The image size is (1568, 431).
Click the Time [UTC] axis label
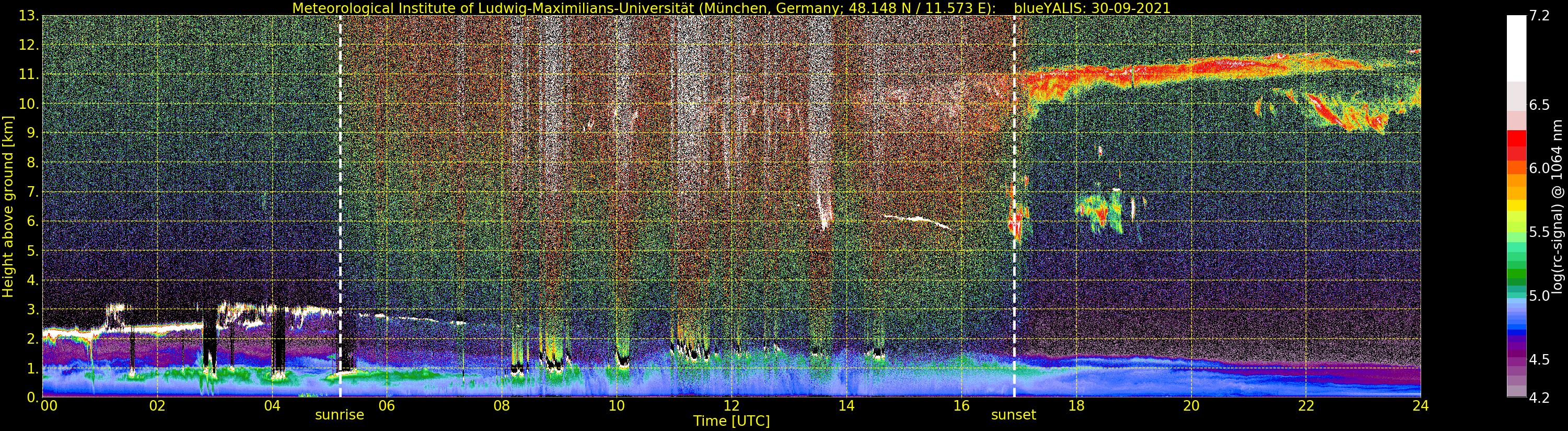(x=731, y=421)
